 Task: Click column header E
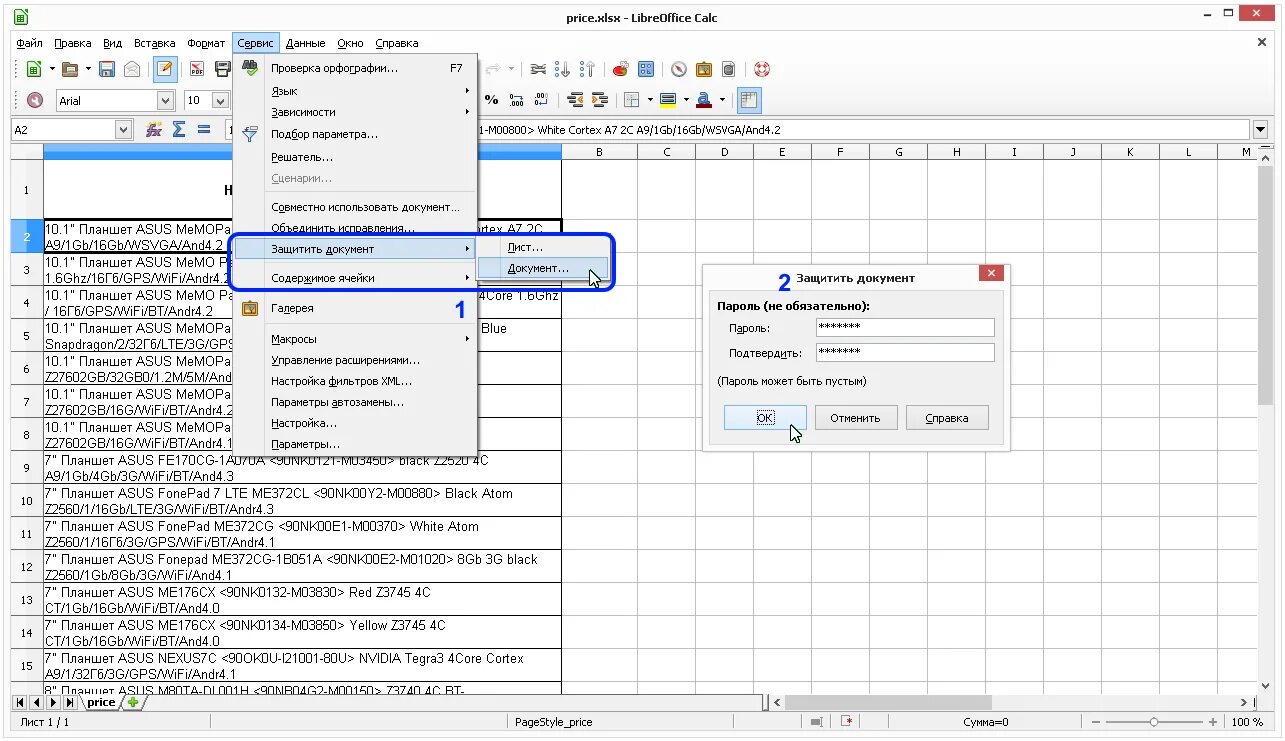click(x=782, y=152)
